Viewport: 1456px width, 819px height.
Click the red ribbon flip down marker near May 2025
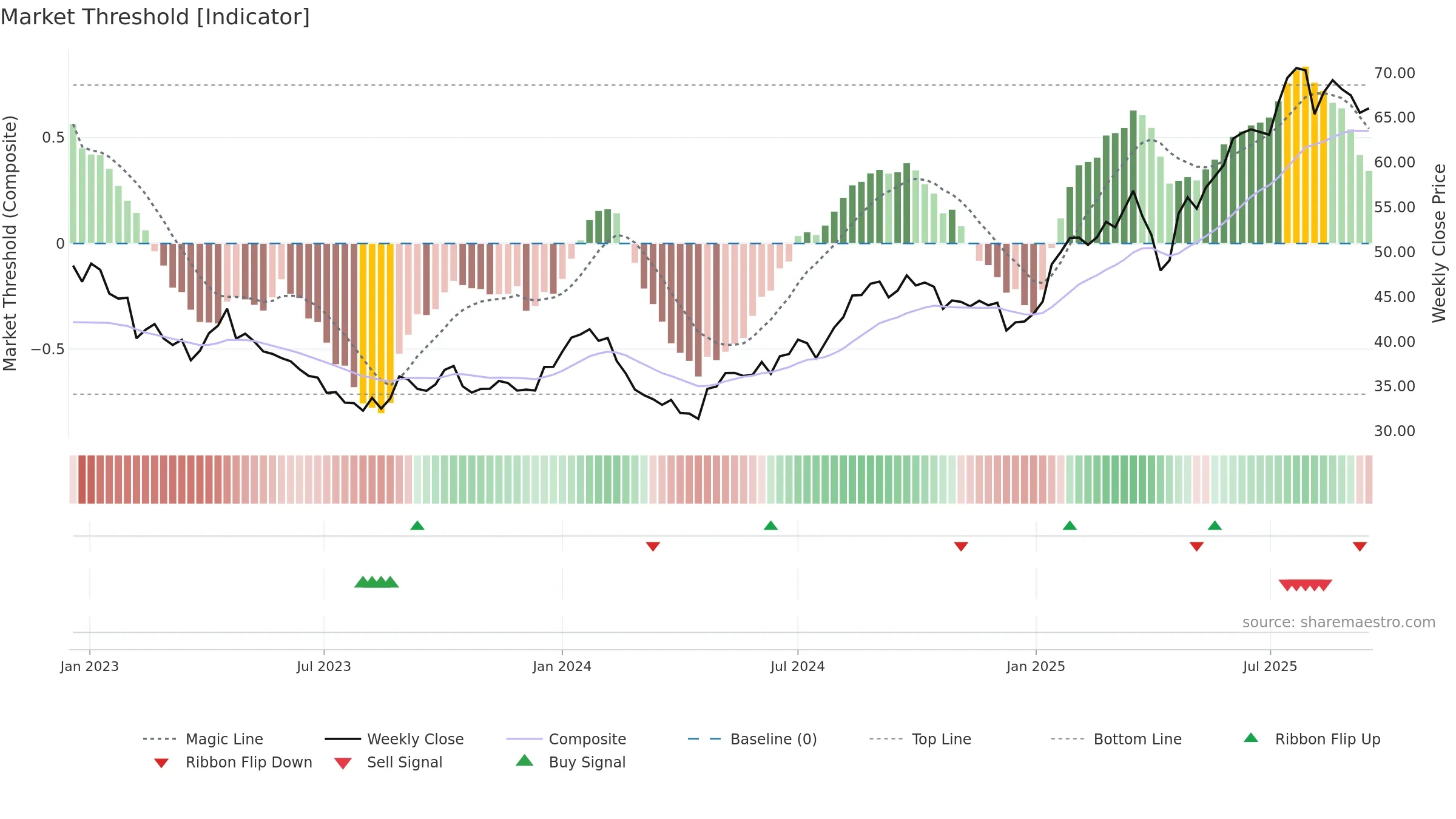point(1196,547)
